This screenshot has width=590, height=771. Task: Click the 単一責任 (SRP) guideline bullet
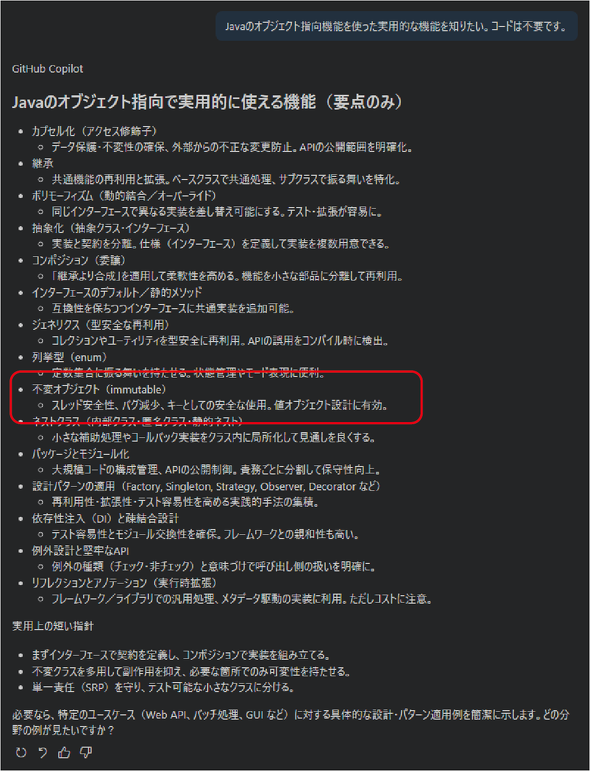163,687
